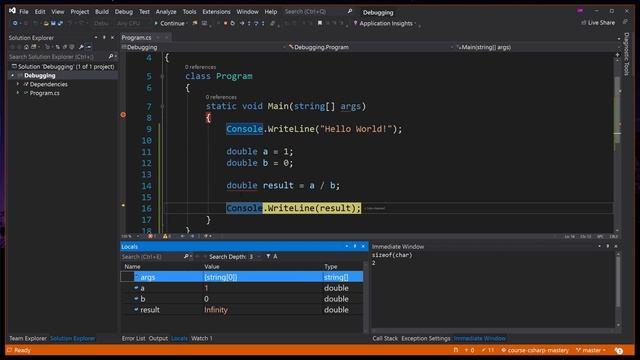Toggle pin on the Locals panel
The width and height of the screenshot is (640, 360).
pyautogui.click(x=355, y=246)
